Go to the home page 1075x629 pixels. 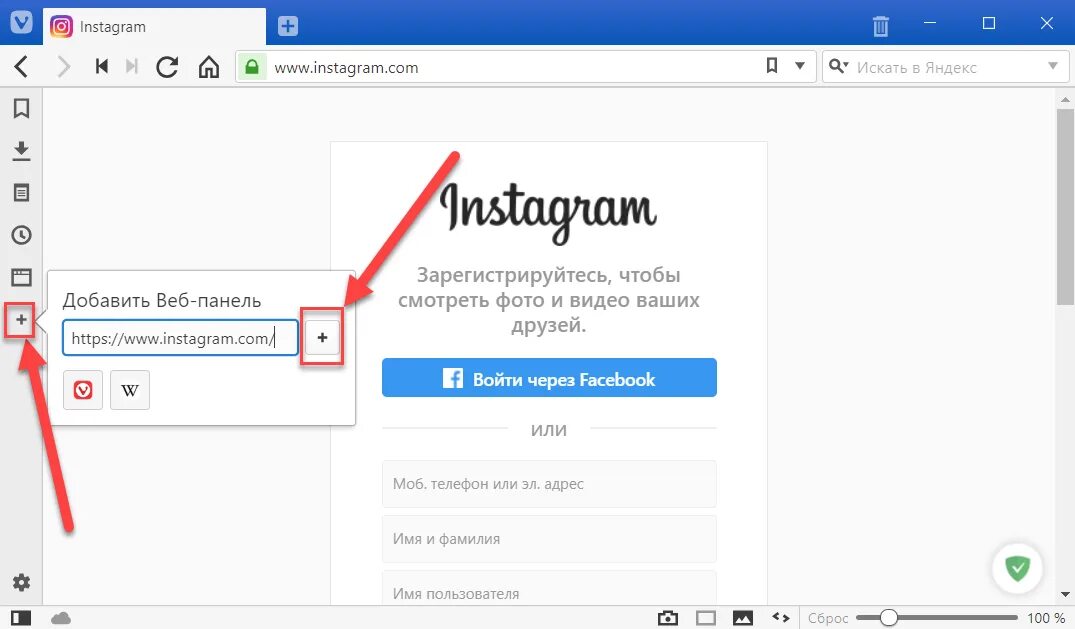click(x=209, y=67)
